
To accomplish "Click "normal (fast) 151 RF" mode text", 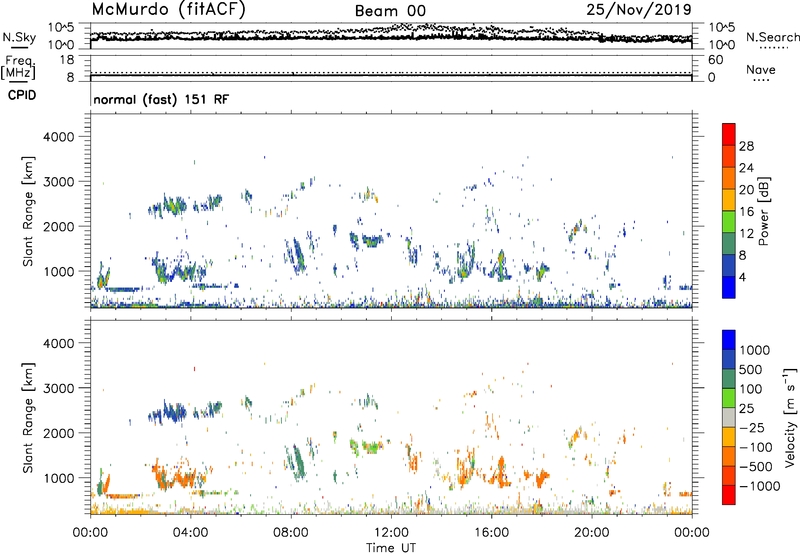I will (x=161, y=99).
